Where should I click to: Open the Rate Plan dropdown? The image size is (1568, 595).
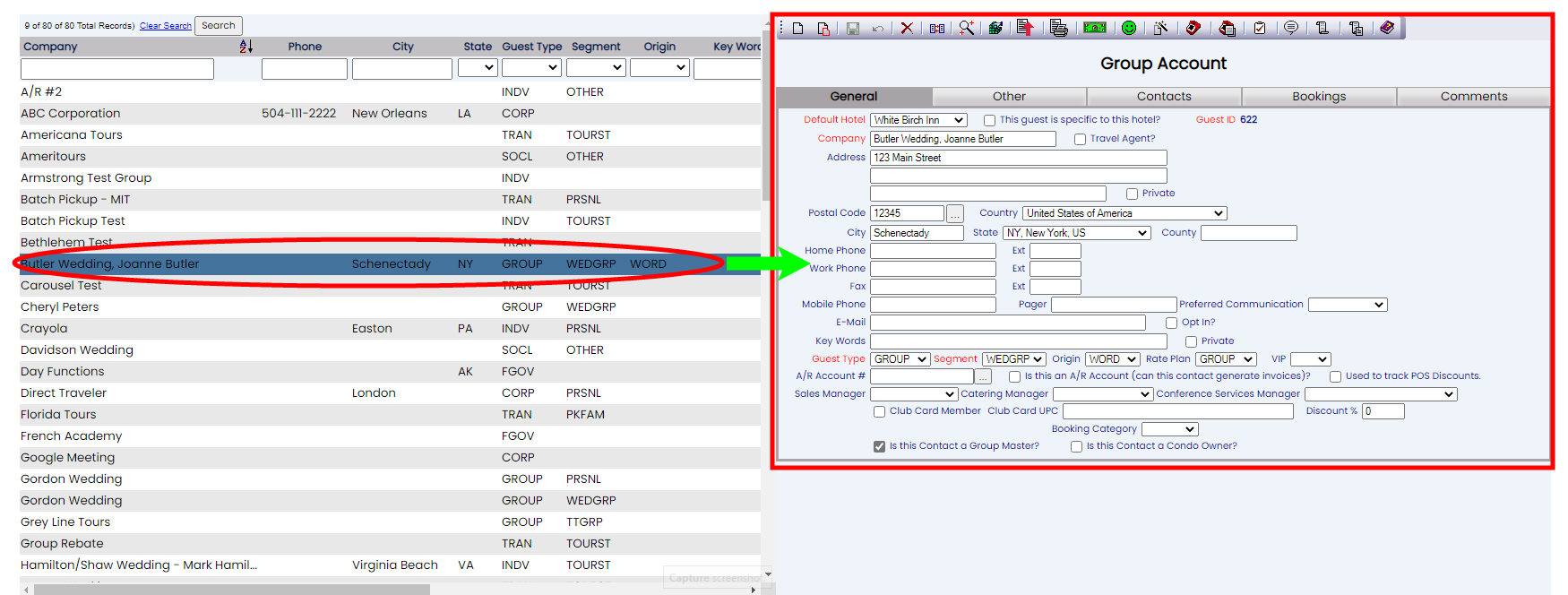pyautogui.click(x=1226, y=359)
